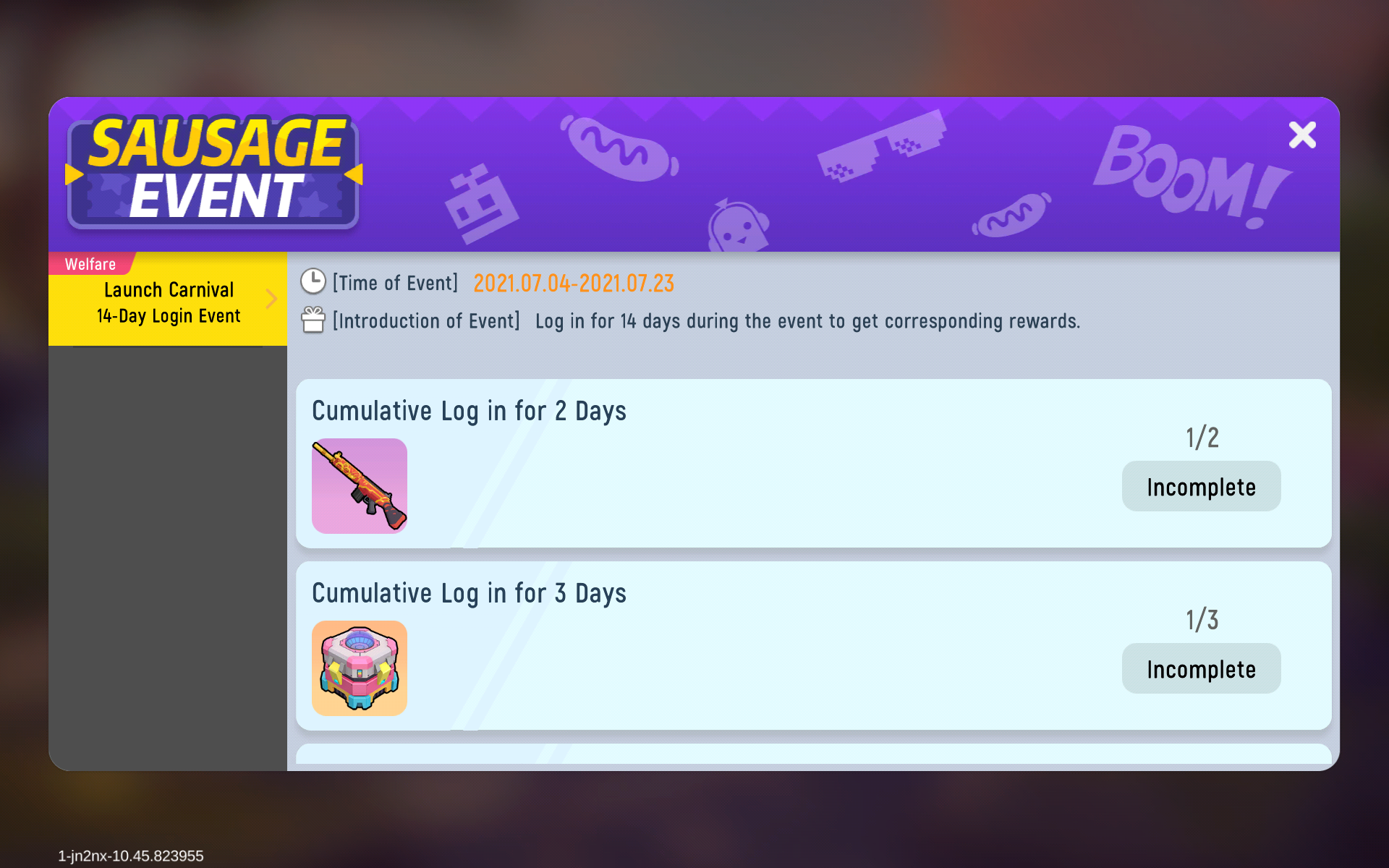This screenshot has width=1389, height=868.
Task: Click the event date range text
Action: tap(574, 283)
